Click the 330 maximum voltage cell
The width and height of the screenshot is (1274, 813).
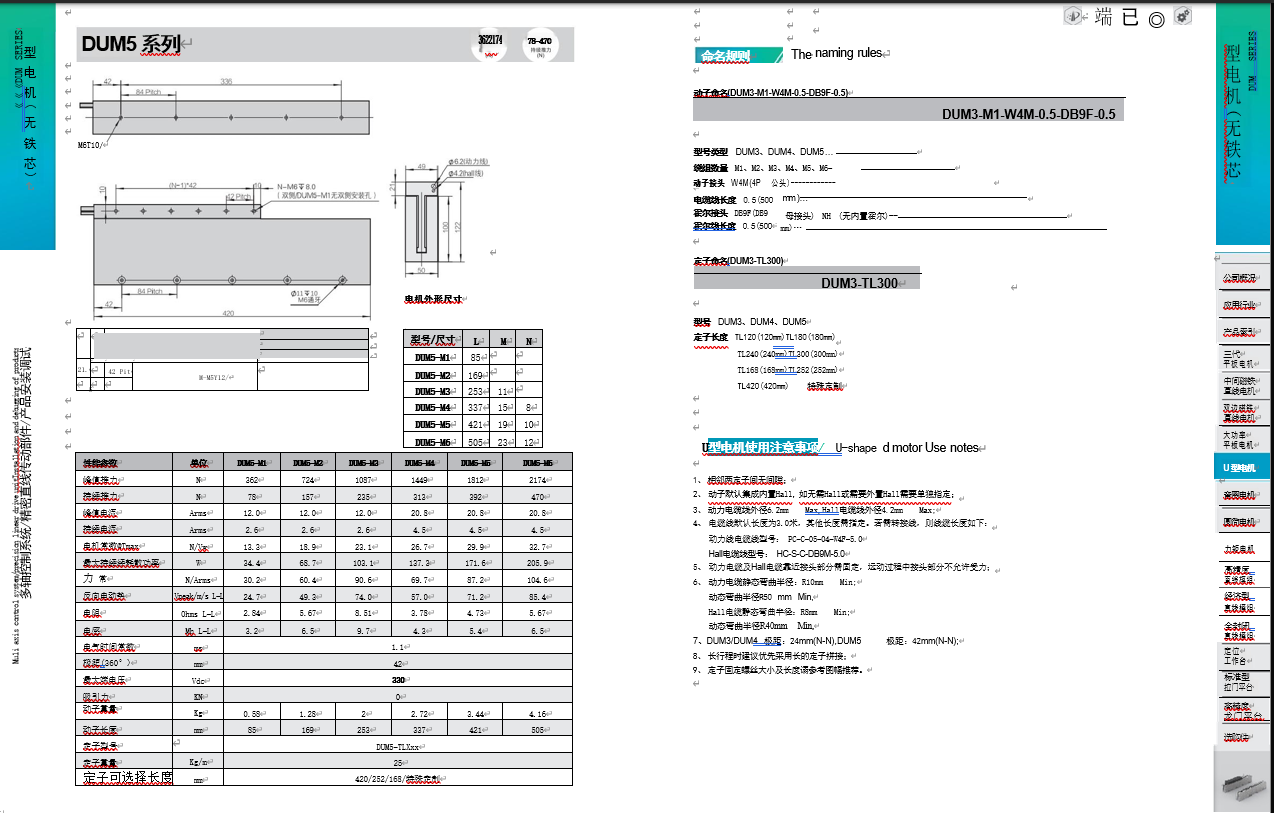tap(398, 679)
